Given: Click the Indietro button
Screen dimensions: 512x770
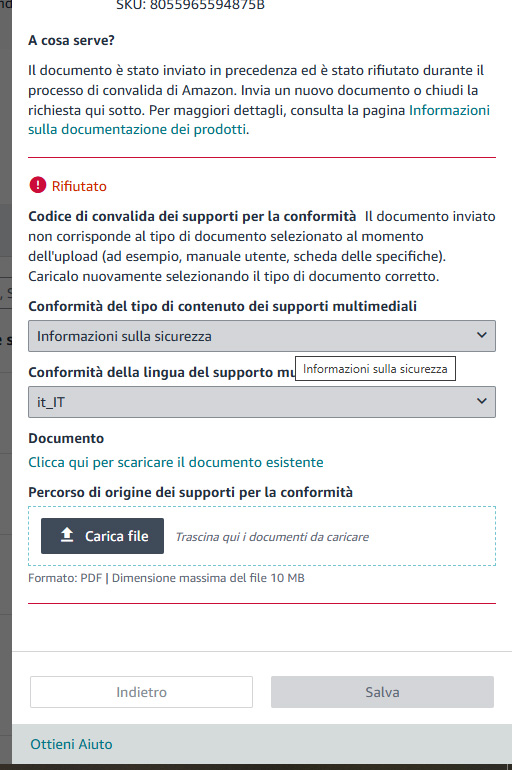Looking at the screenshot, I should click(141, 692).
